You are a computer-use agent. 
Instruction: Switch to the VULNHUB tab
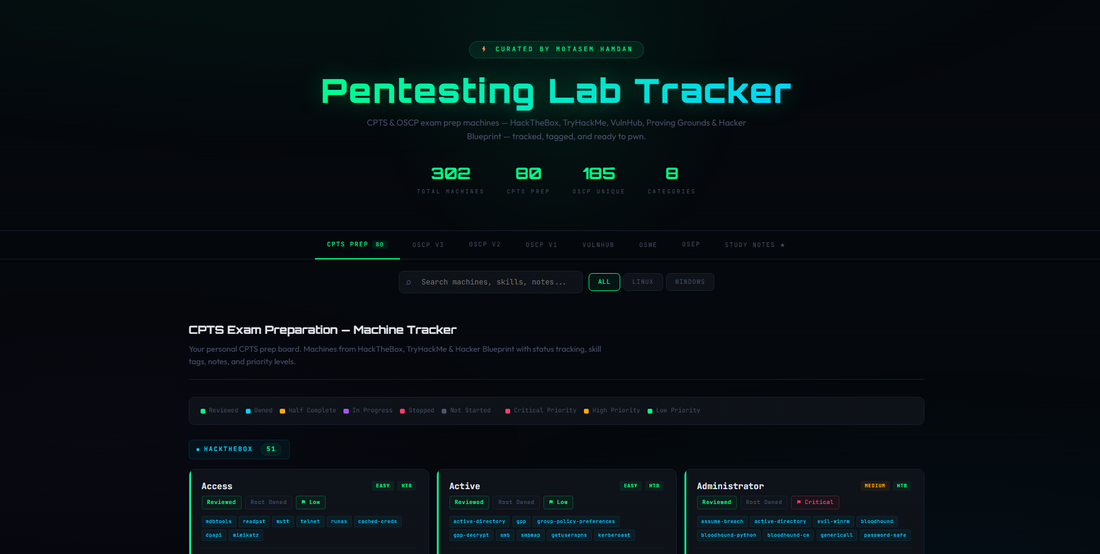point(598,245)
